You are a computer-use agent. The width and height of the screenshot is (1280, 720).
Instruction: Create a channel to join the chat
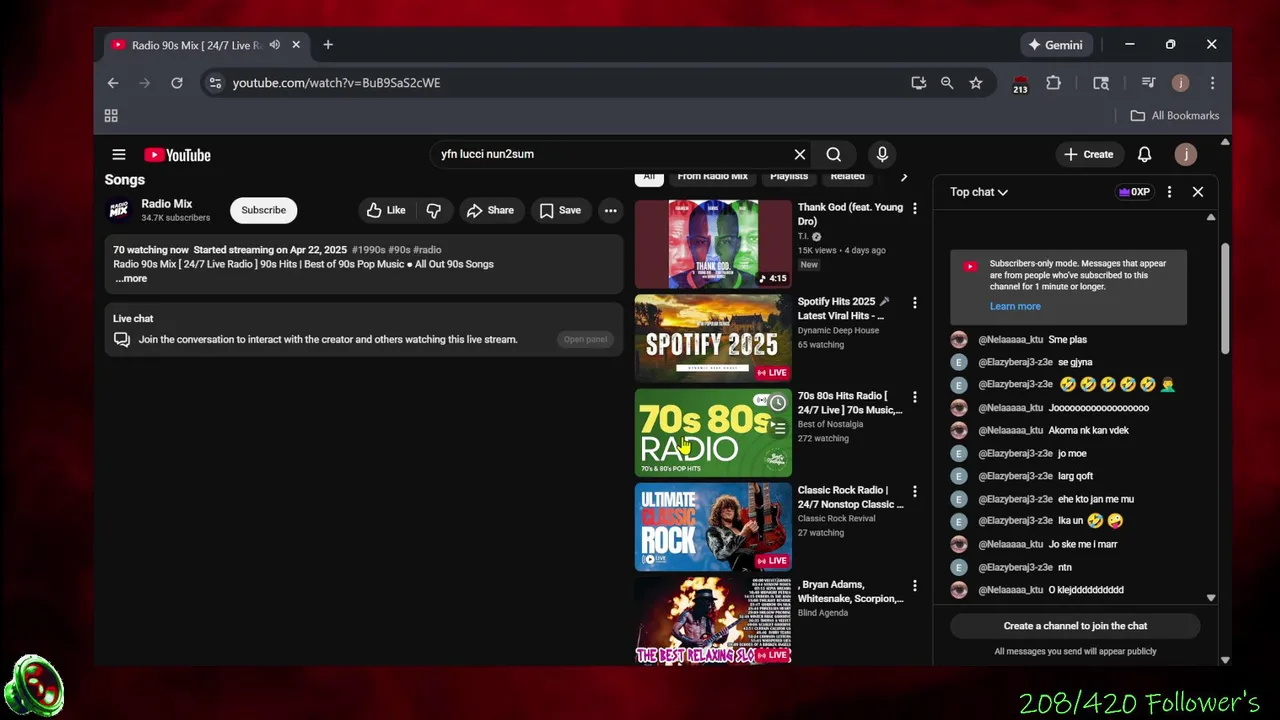pos(1075,626)
